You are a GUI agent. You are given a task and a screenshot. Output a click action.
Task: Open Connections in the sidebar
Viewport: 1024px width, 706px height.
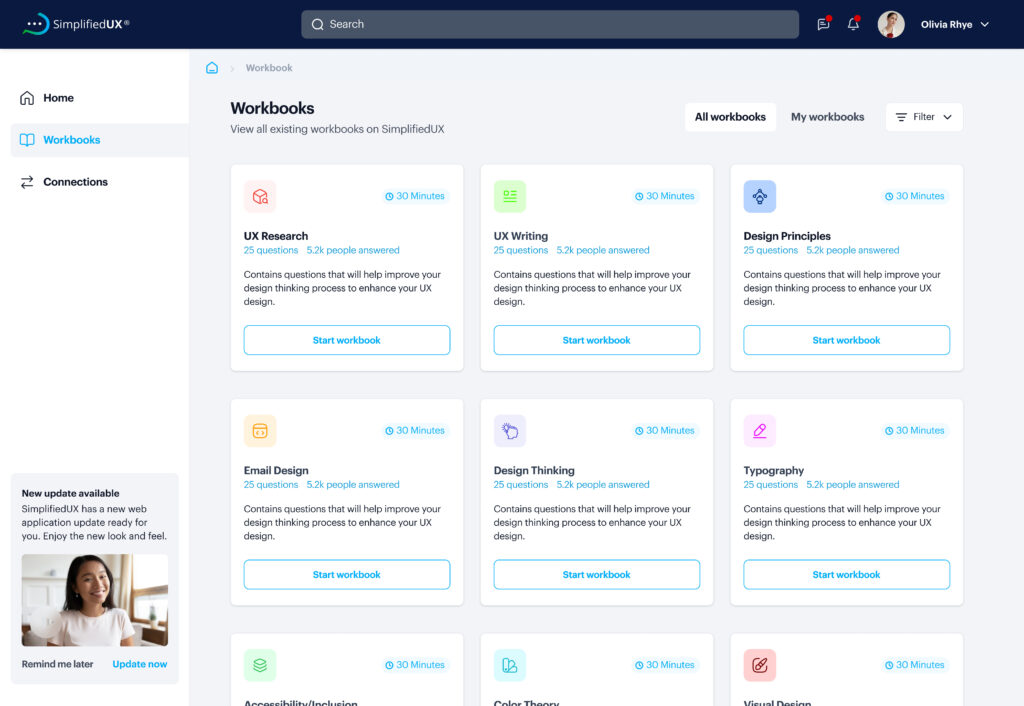[100, 182]
